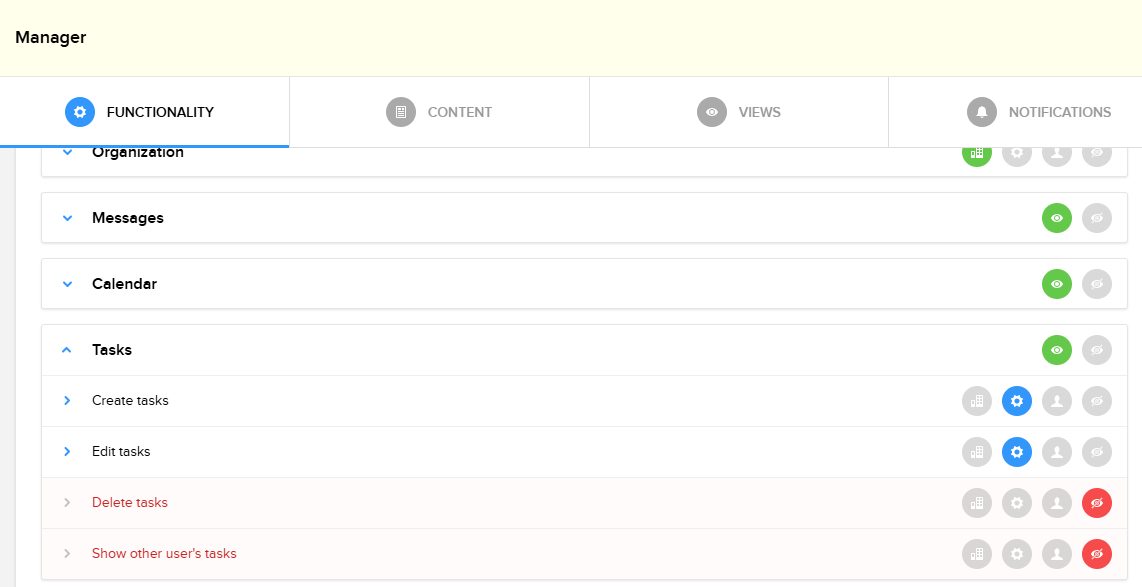Click the green eye toggle on the Calendar row

1057,284
